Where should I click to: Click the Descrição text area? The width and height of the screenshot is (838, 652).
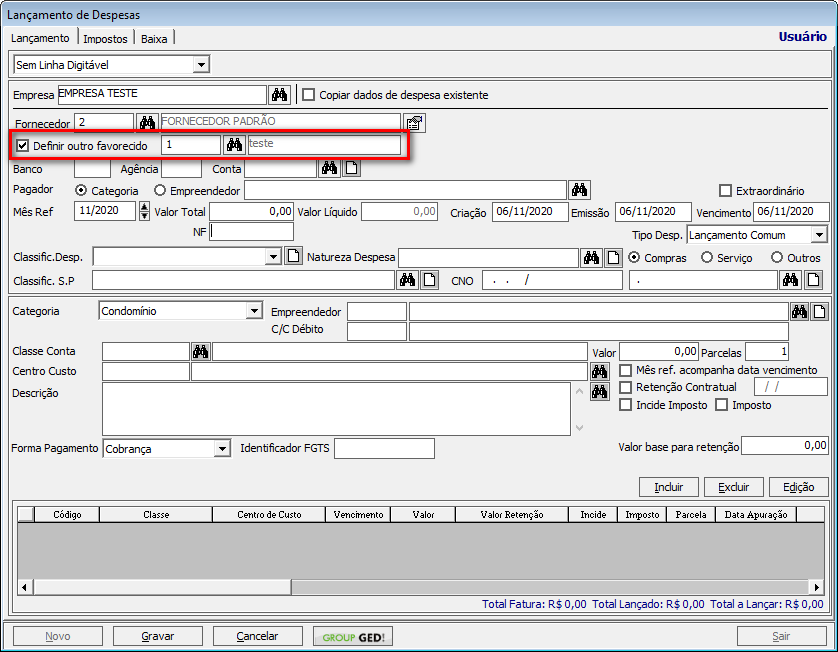click(336, 409)
